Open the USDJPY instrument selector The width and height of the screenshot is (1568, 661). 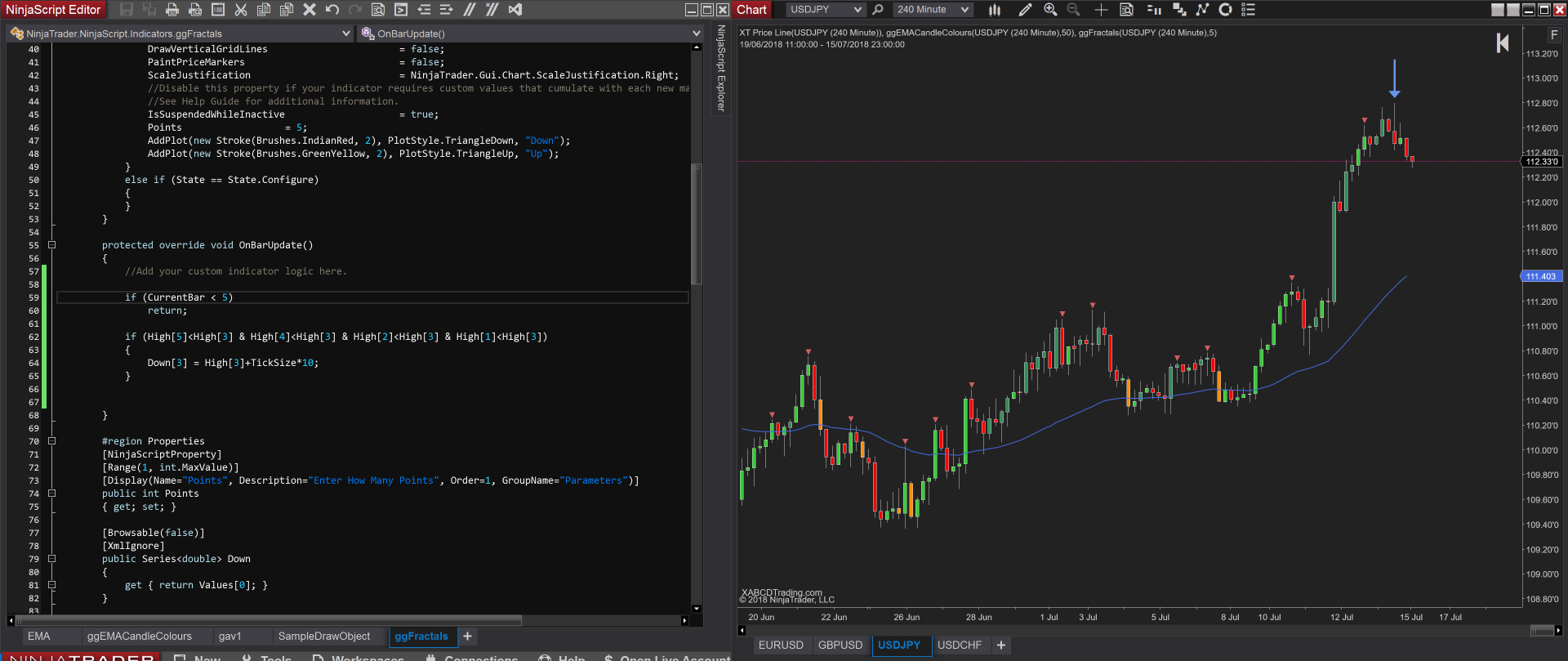825,10
